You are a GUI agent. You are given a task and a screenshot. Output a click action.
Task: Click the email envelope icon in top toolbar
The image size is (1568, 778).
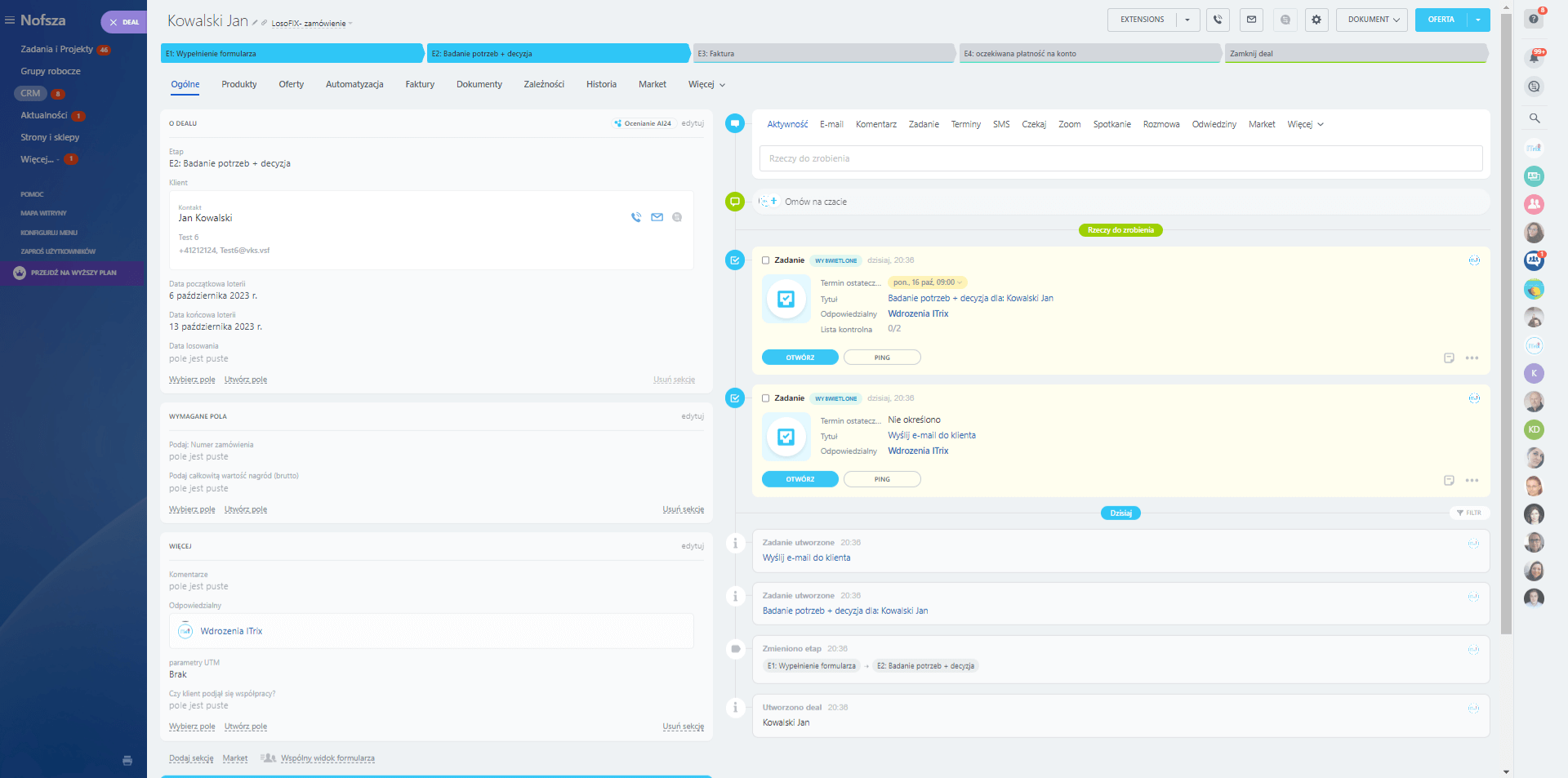pyautogui.click(x=1251, y=20)
